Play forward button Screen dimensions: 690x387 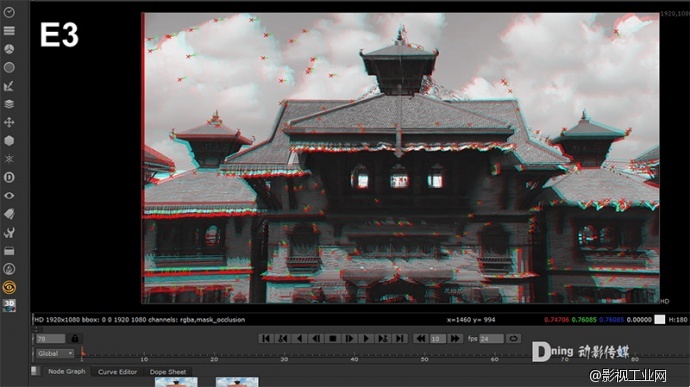[x=366, y=338]
